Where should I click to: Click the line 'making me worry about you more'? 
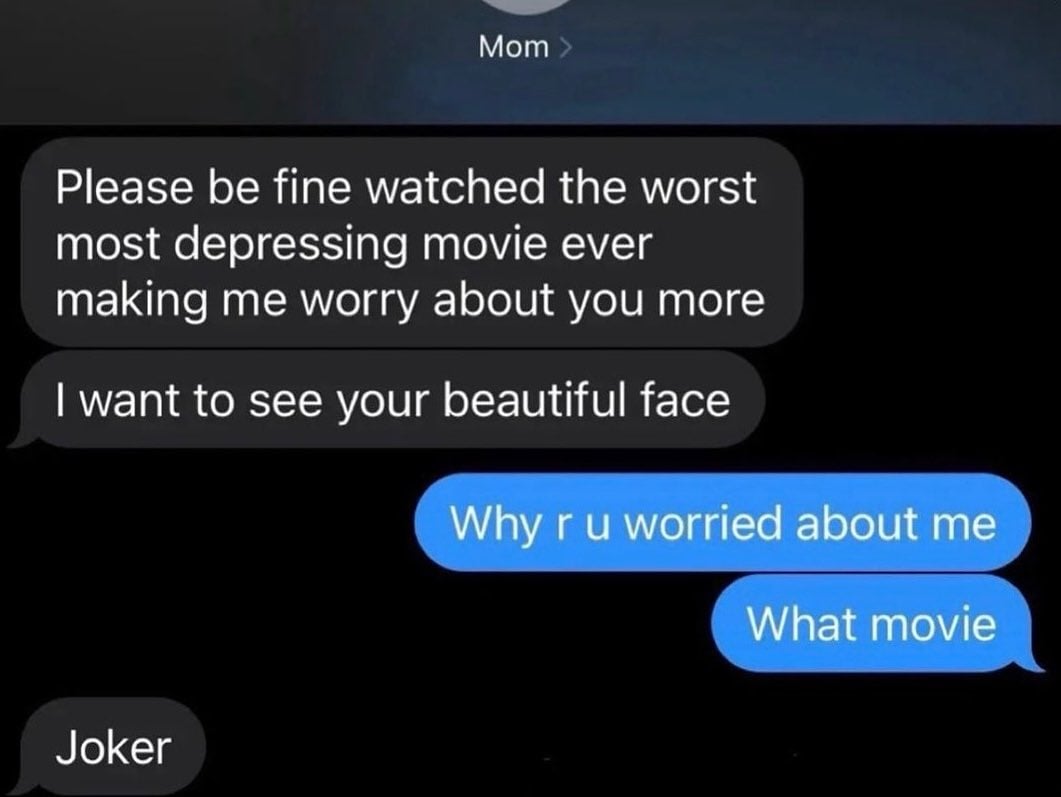click(x=410, y=300)
